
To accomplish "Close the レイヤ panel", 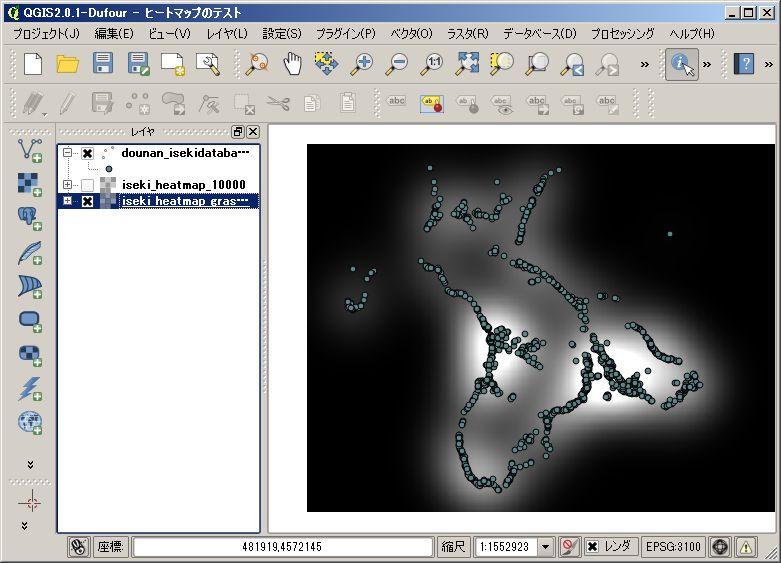I will (x=253, y=132).
